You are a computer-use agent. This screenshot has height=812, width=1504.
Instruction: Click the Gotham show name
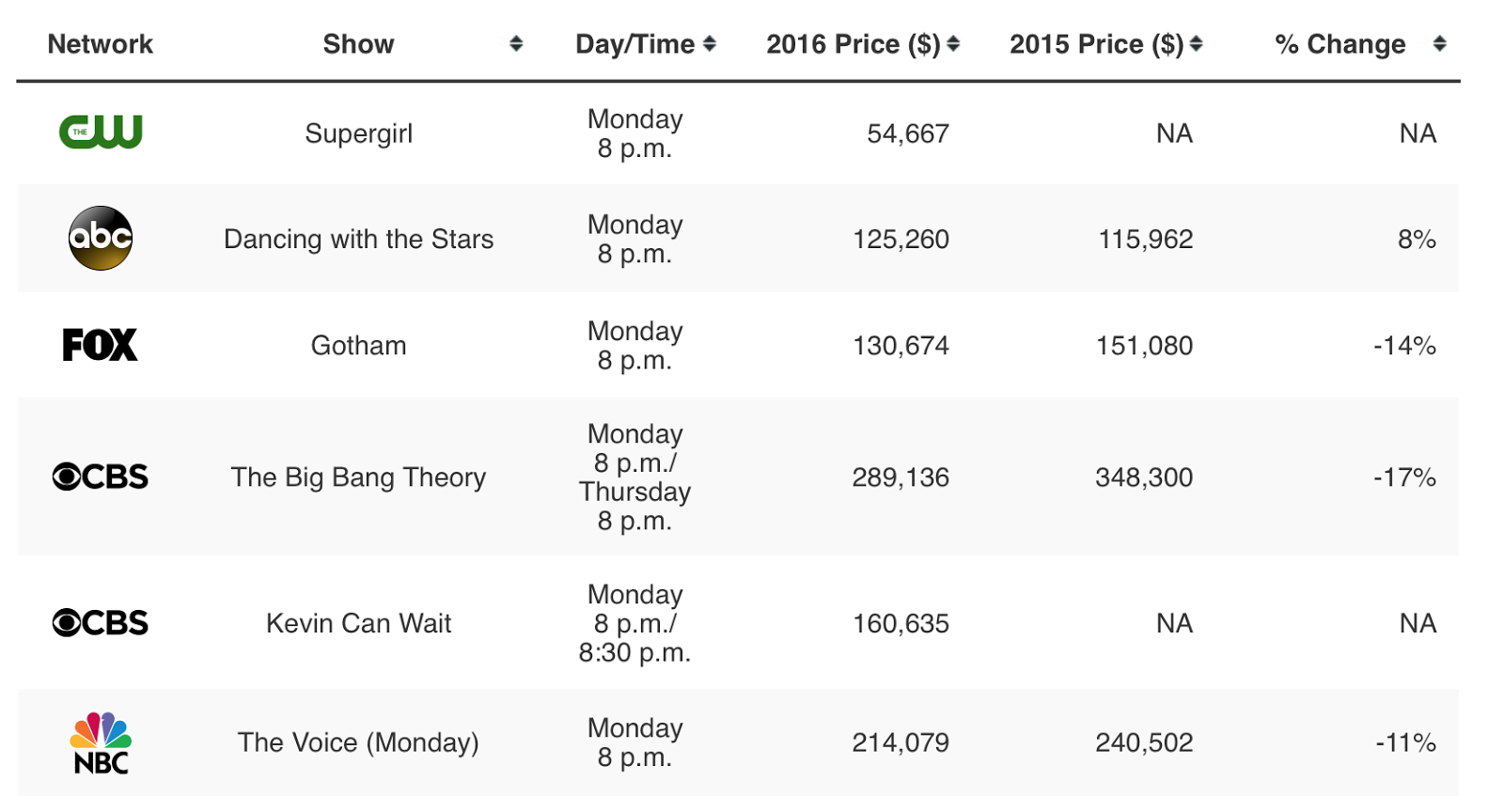(x=358, y=346)
